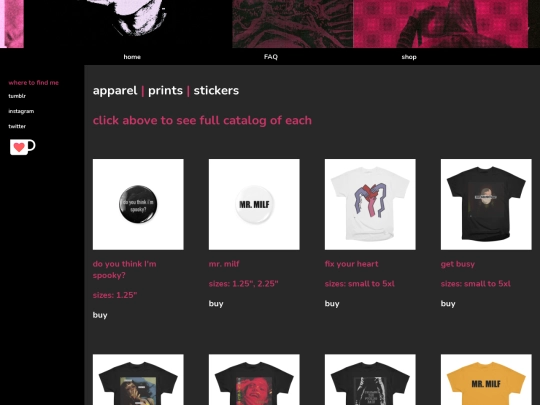
Task: Buy the do you think I'm spooky button
Action: (100, 315)
